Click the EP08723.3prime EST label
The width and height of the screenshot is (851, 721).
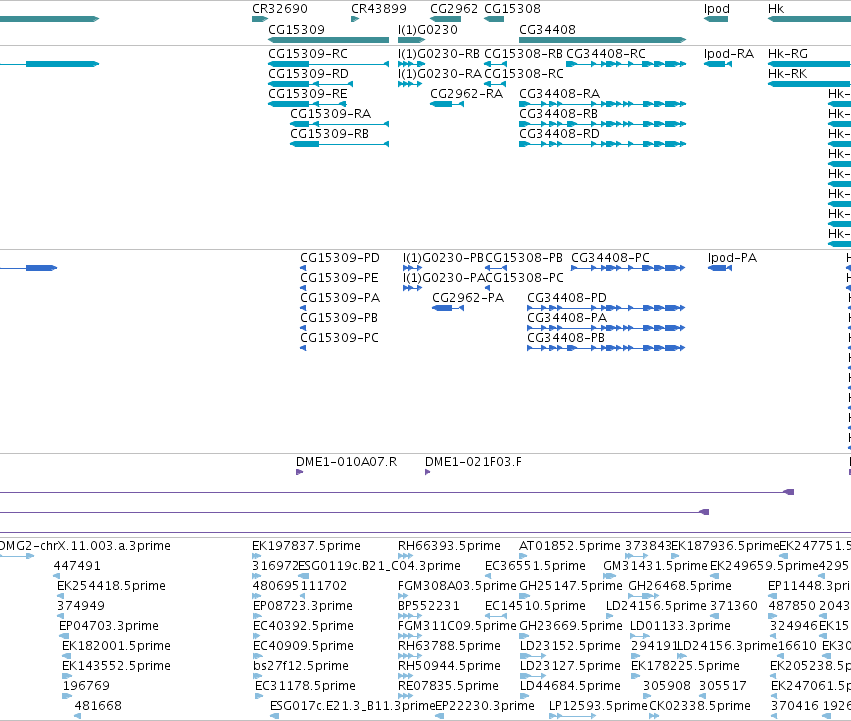click(303, 606)
